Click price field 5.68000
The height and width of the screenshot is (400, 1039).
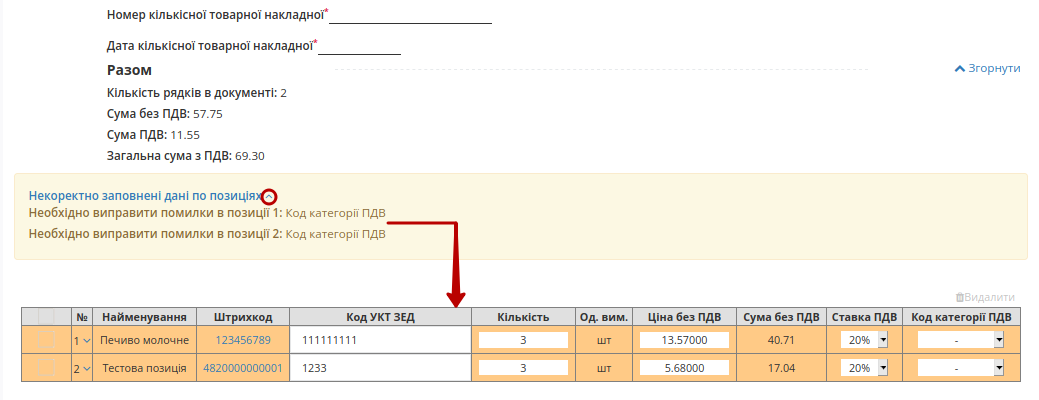pyautogui.click(x=684, y=368)
